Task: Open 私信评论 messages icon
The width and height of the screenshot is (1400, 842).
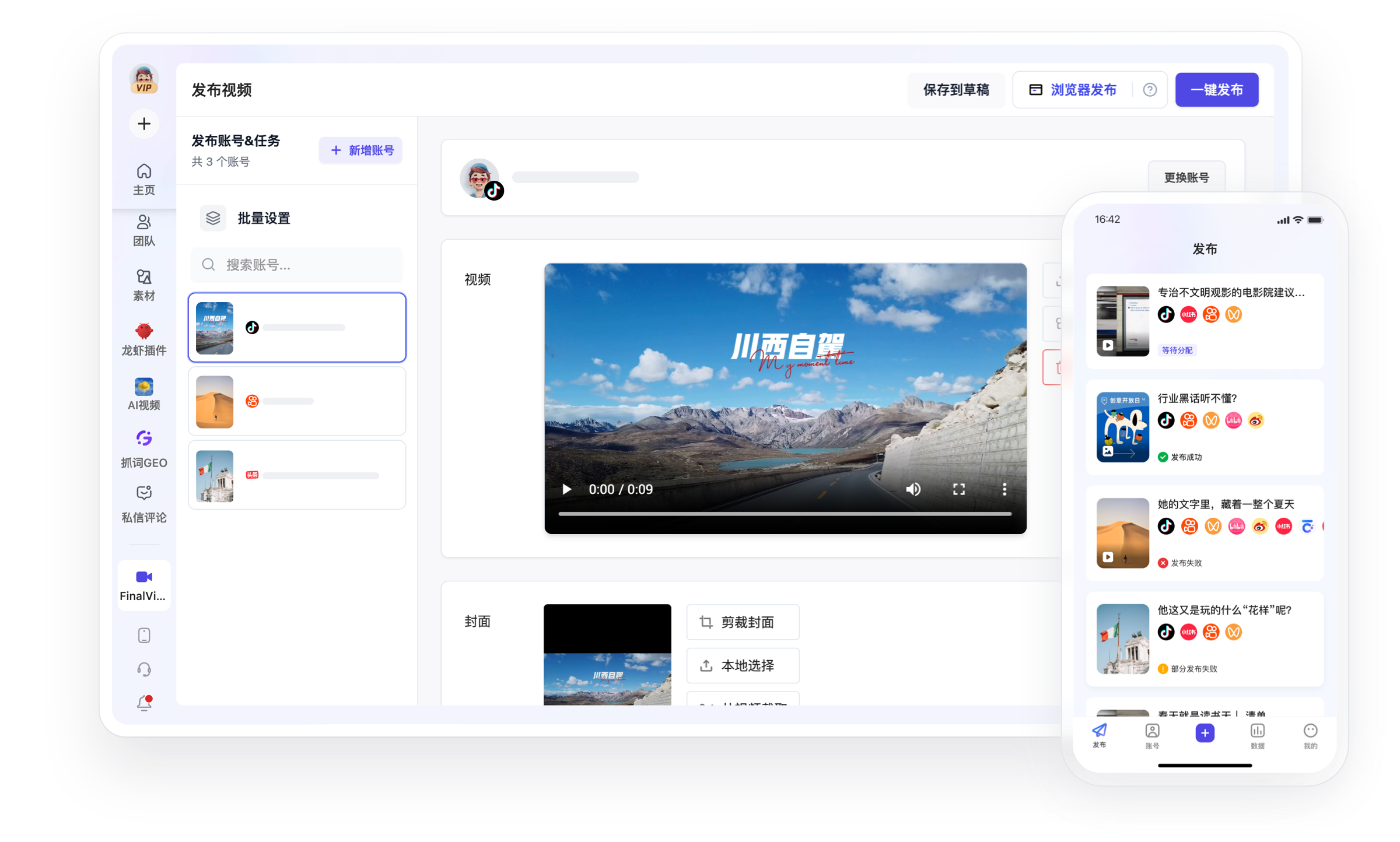Action: (143, 493)
